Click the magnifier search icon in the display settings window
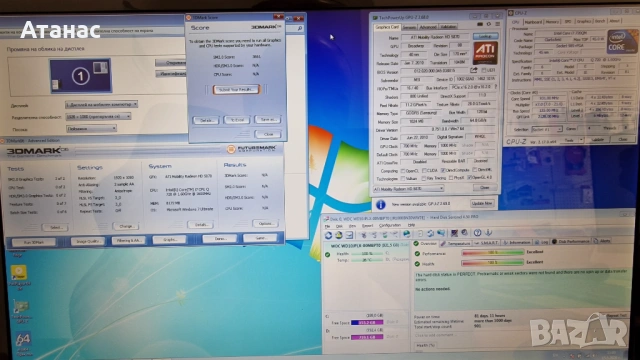Viewport: 640px width, 360px height. 300,28
